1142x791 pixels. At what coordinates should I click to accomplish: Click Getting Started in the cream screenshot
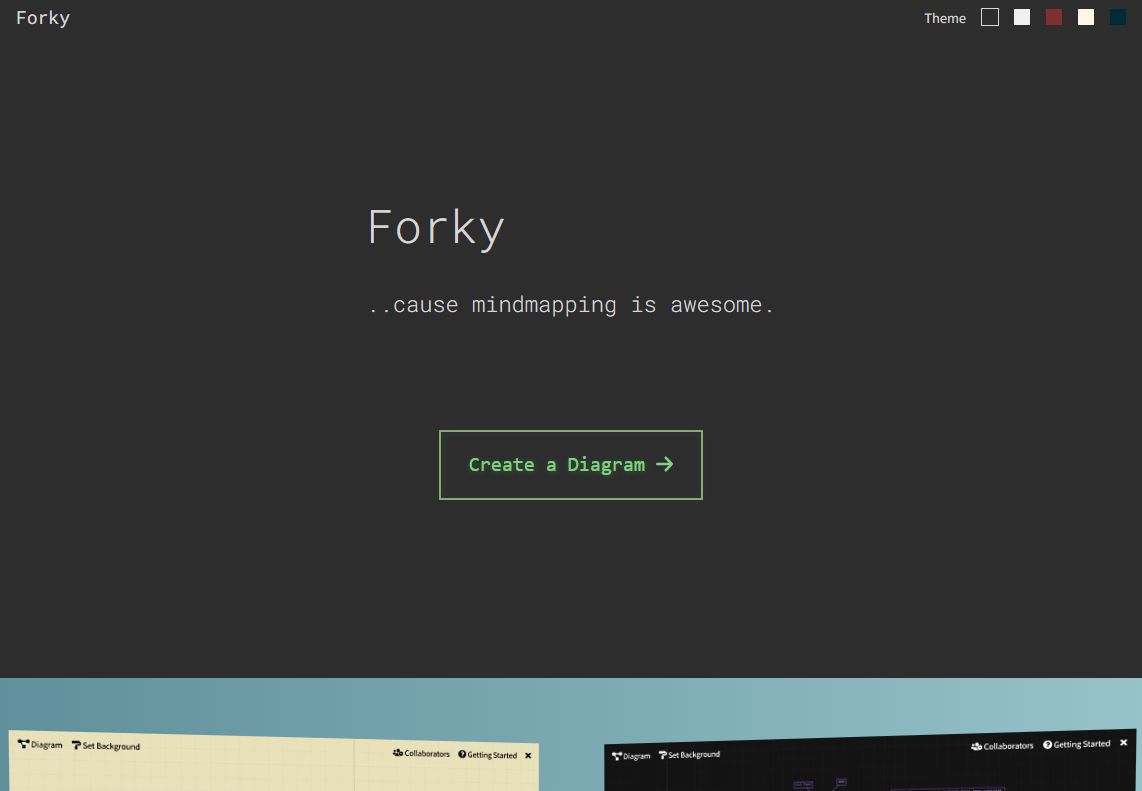tap(487, 755)
